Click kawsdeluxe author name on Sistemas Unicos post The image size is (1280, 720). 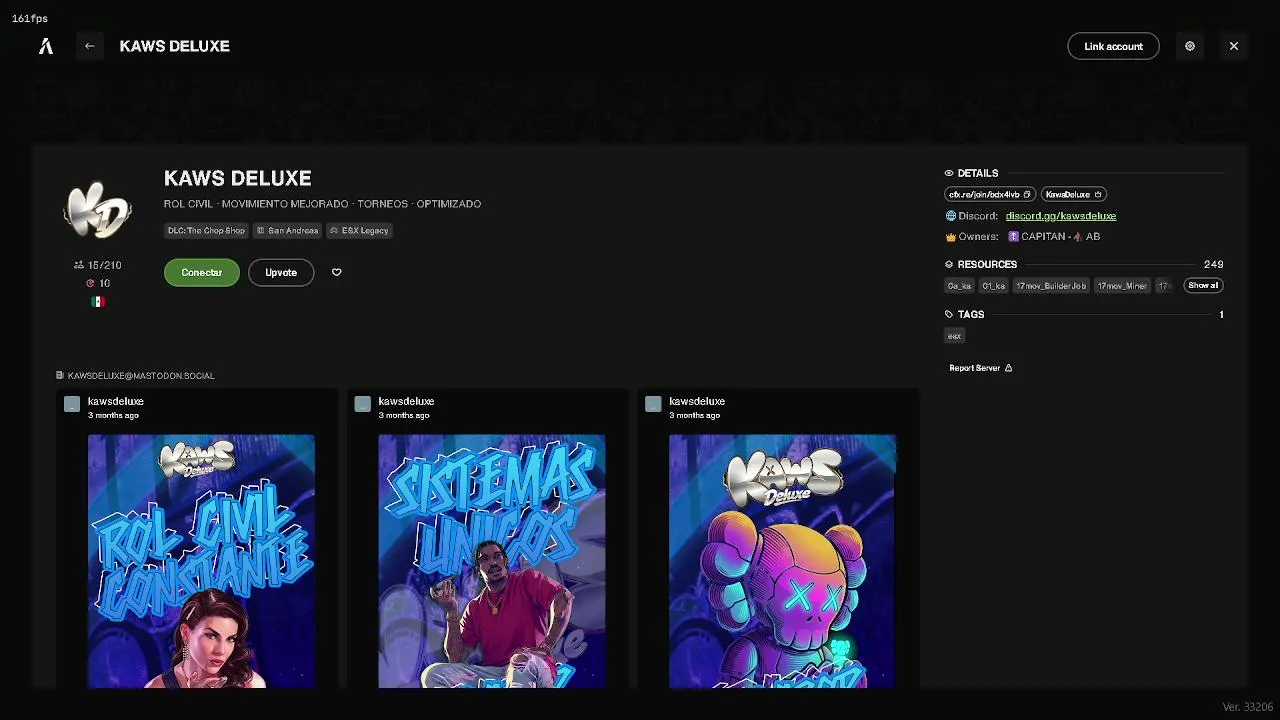coord(406,401)
